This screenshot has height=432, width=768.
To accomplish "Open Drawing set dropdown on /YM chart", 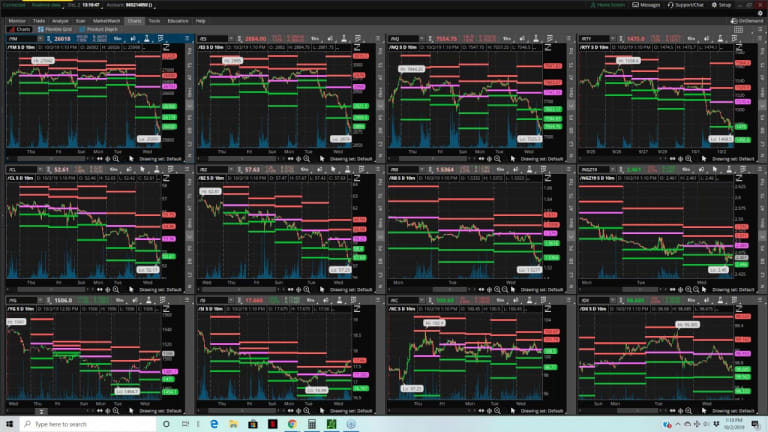I will click(x=161, y=159).
